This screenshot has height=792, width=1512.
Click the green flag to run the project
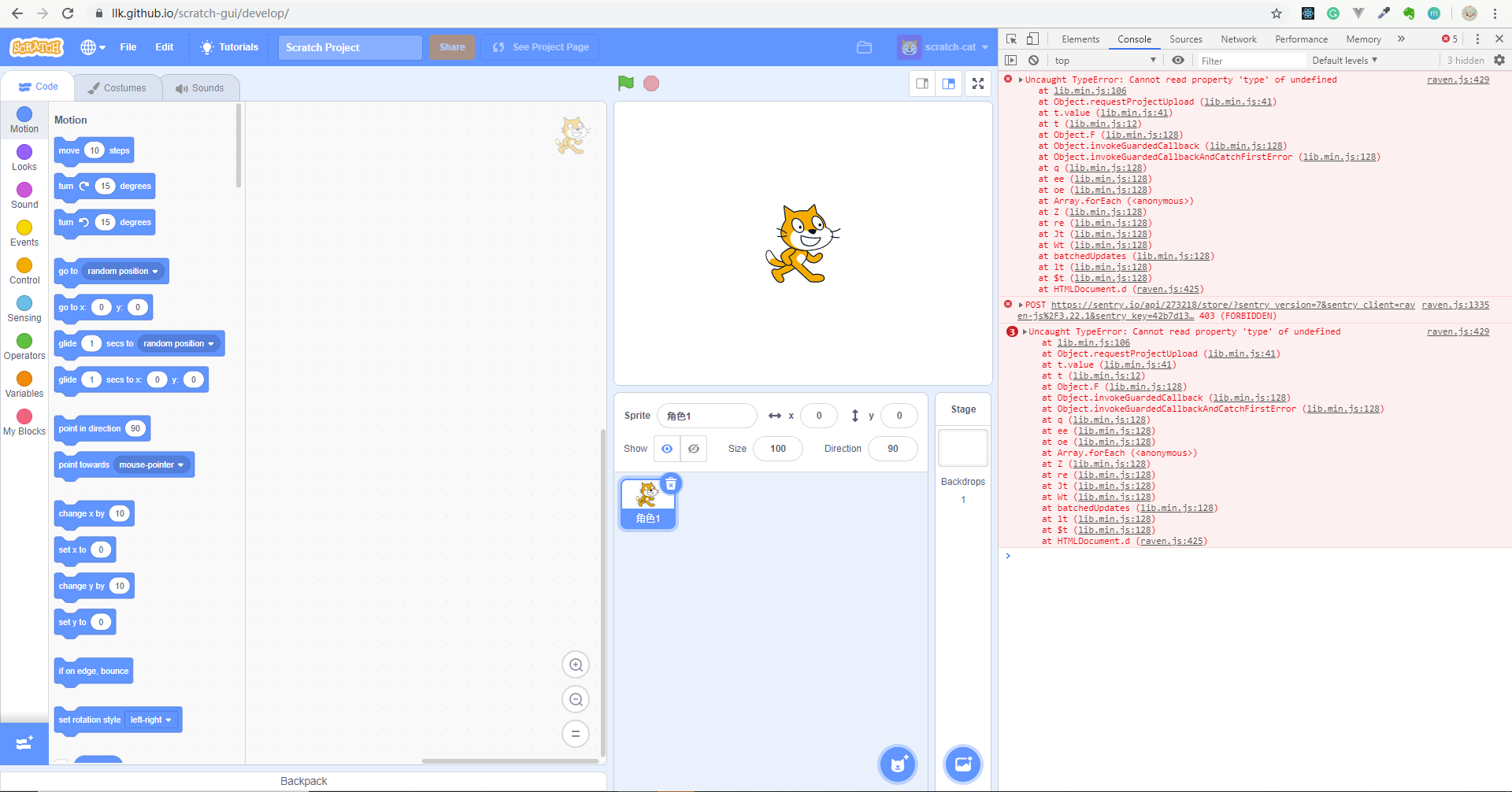click(x=625, y=83)
